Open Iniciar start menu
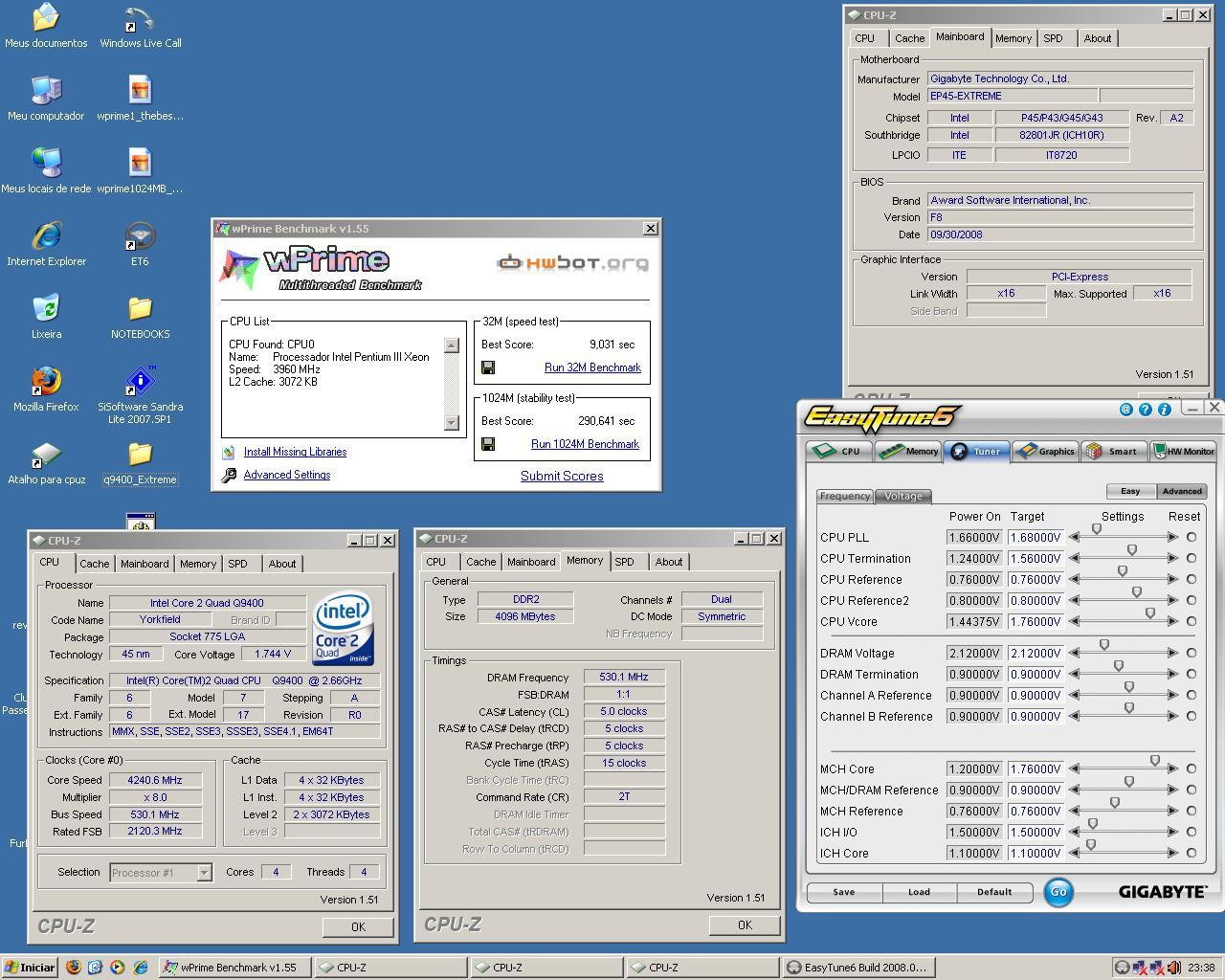The height and width of the screenshot is (980, 1225). coord(30,968)
